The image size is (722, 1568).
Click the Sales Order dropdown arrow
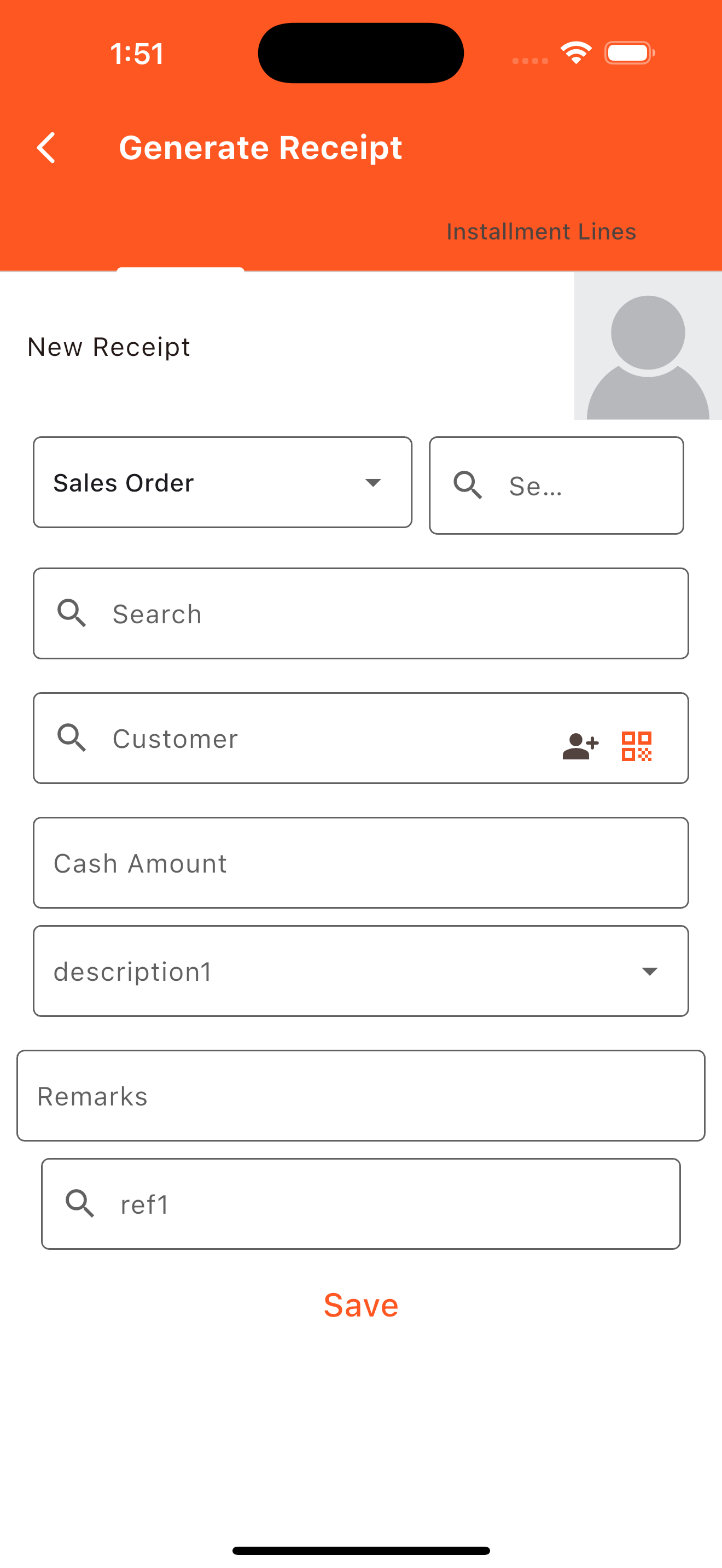coord(372,483)
